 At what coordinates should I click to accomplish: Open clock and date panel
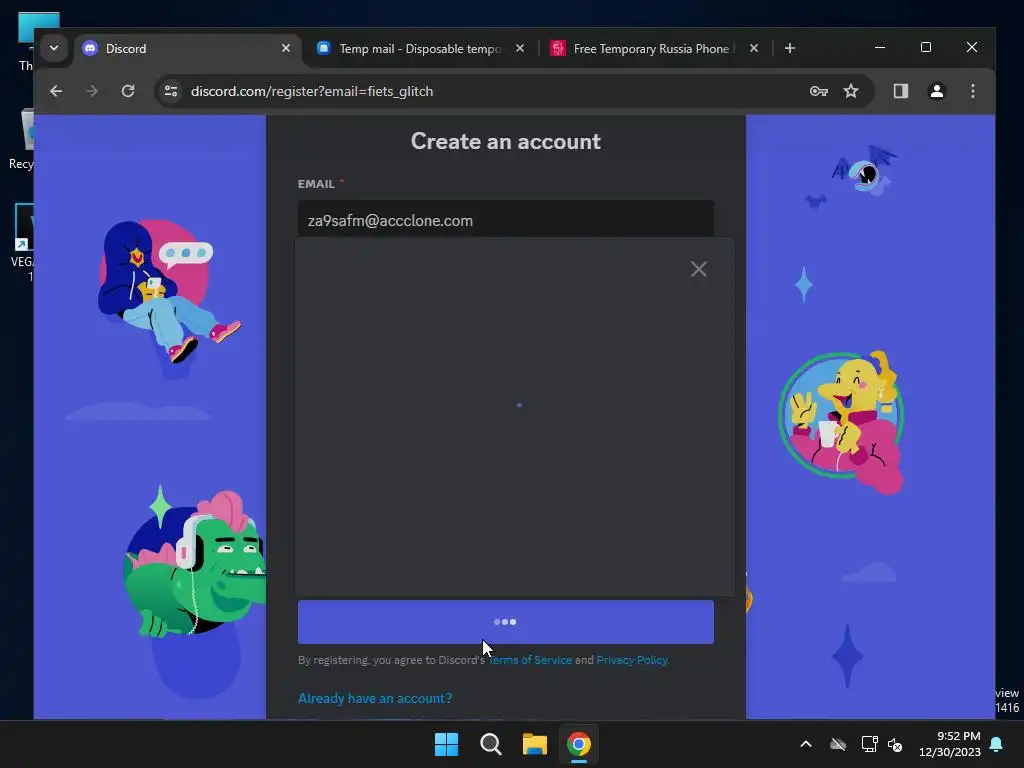tap(950, 744)
